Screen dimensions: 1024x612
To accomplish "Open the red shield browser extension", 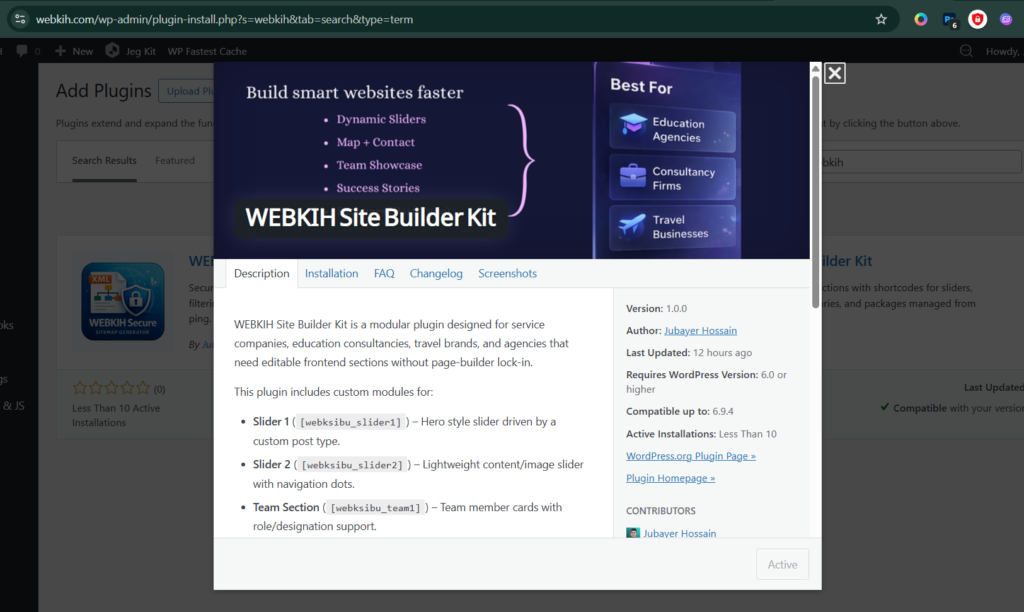I will [977, 19].
